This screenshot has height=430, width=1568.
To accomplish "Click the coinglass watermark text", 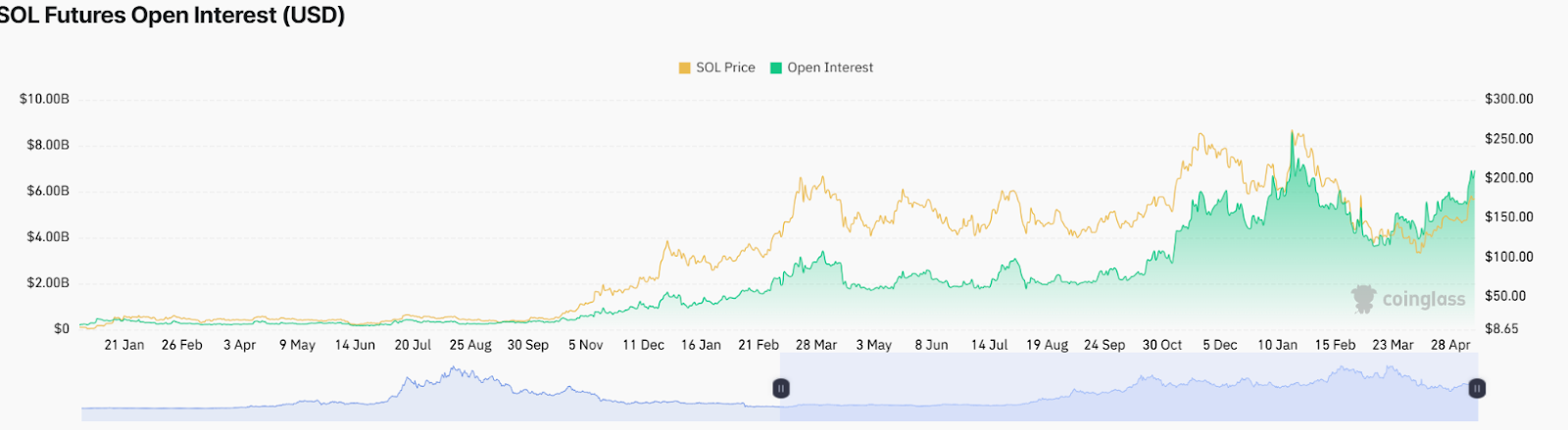I will click(x=1423, y=299).
